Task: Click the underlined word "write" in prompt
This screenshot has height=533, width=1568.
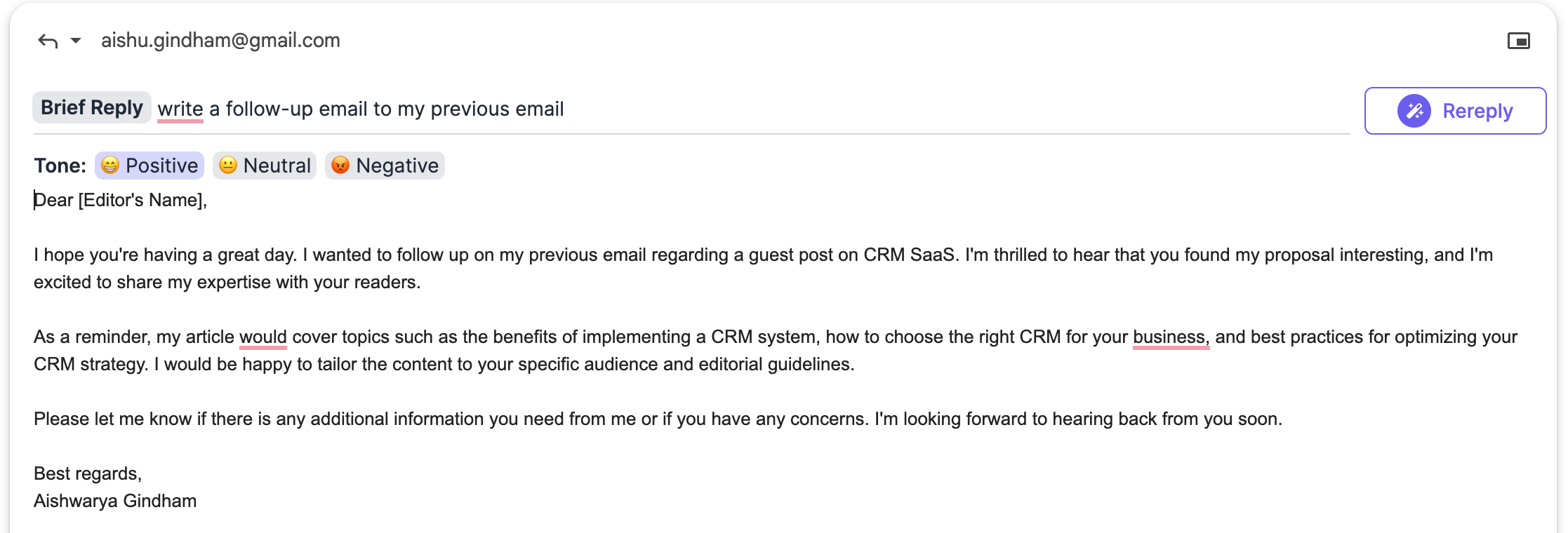Action: coord(180,109)
